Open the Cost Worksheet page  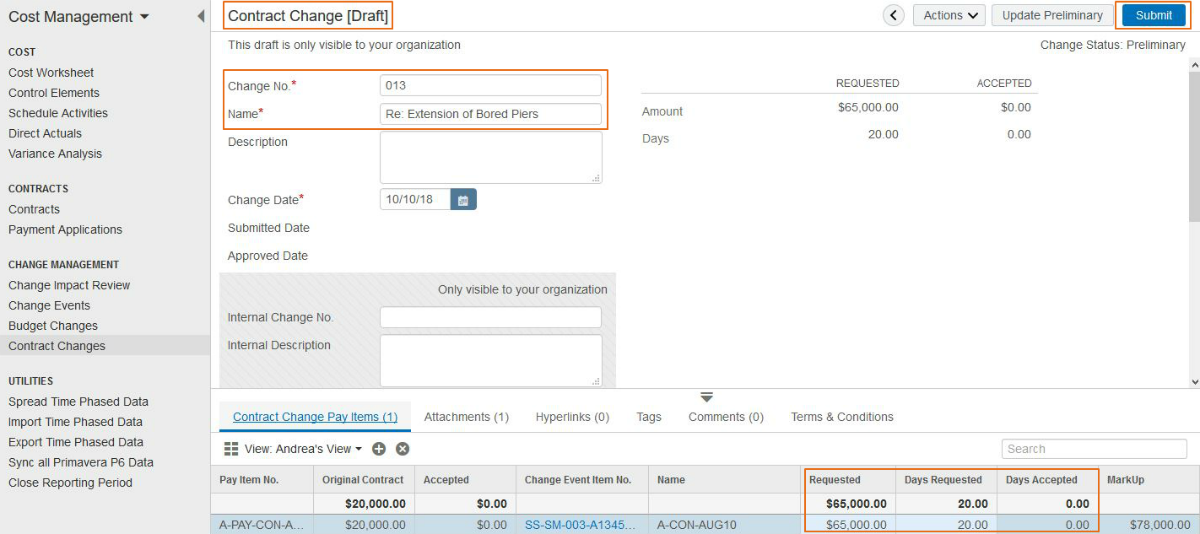click(51, 73)
